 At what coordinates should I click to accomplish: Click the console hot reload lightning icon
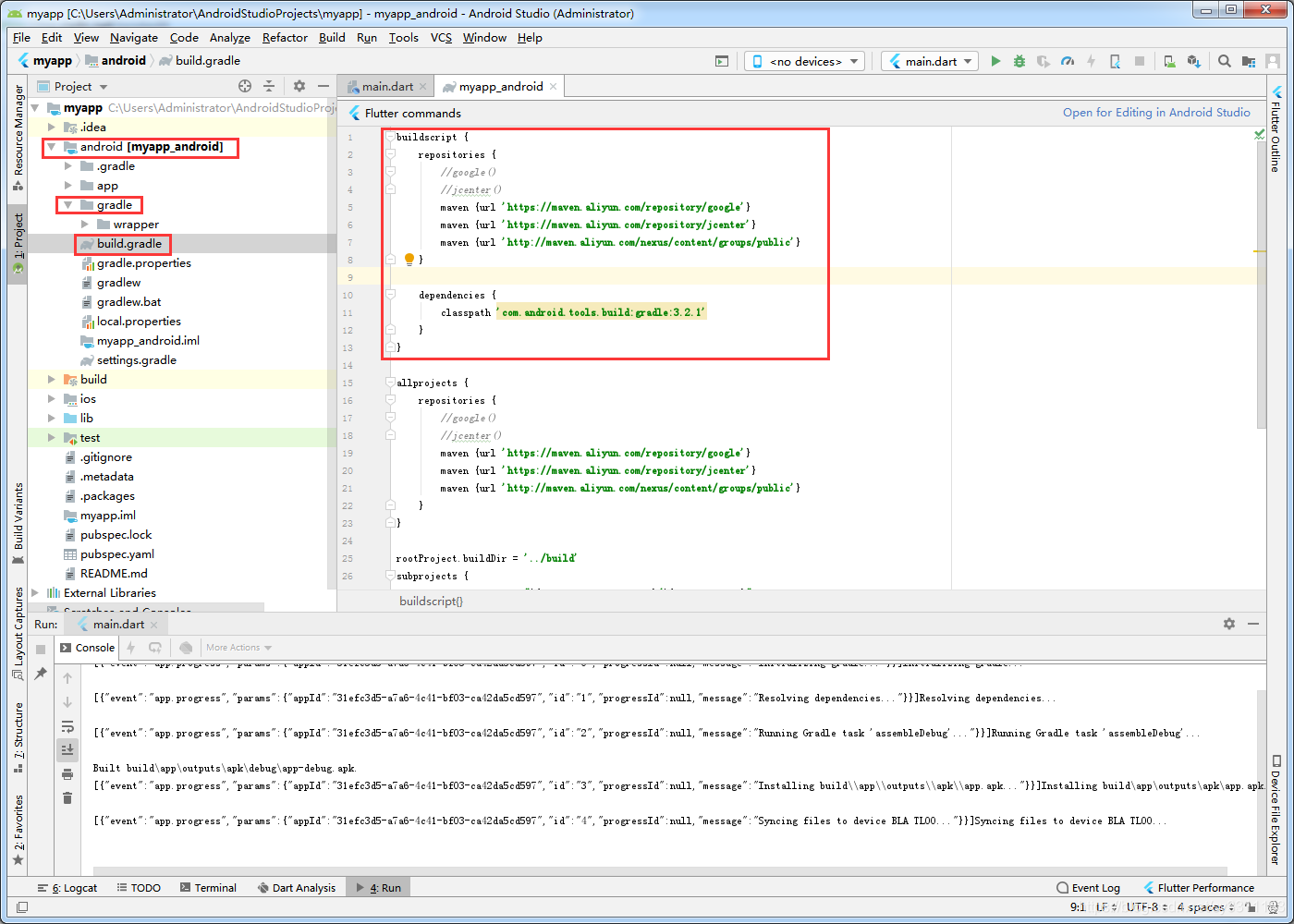pos(131,648)
